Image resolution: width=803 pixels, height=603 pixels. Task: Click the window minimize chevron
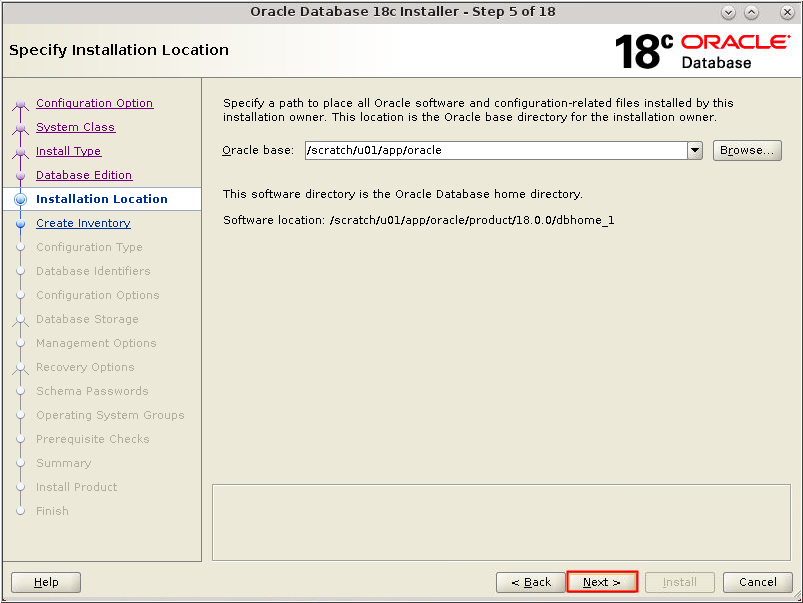click(729, 12)
